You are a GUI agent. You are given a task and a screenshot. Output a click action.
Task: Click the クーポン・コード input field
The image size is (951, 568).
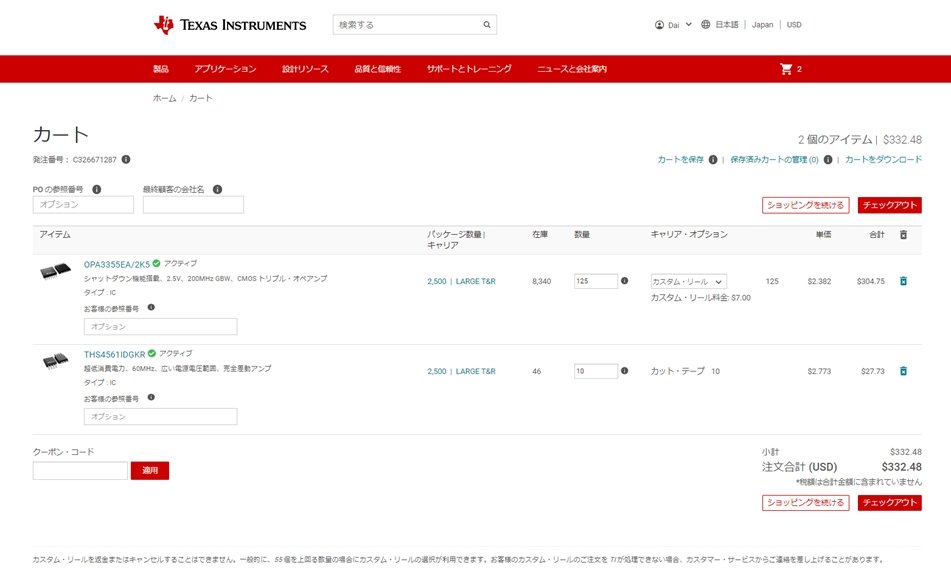[80, 470]
